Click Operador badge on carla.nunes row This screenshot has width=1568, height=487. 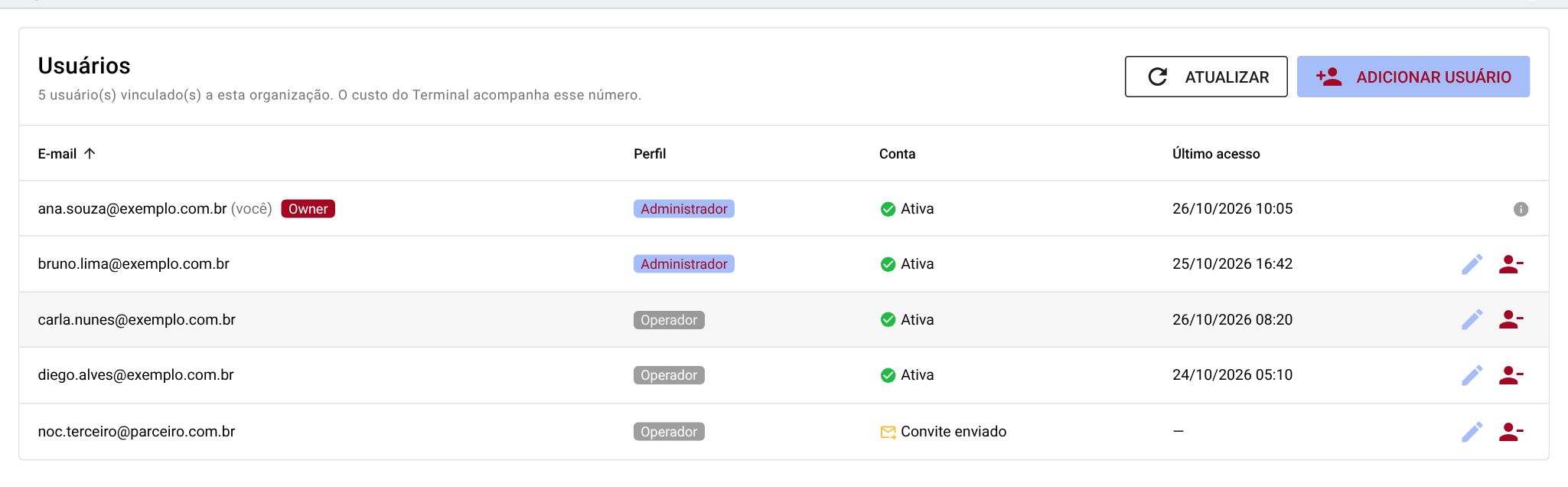(x=669, y=320)
